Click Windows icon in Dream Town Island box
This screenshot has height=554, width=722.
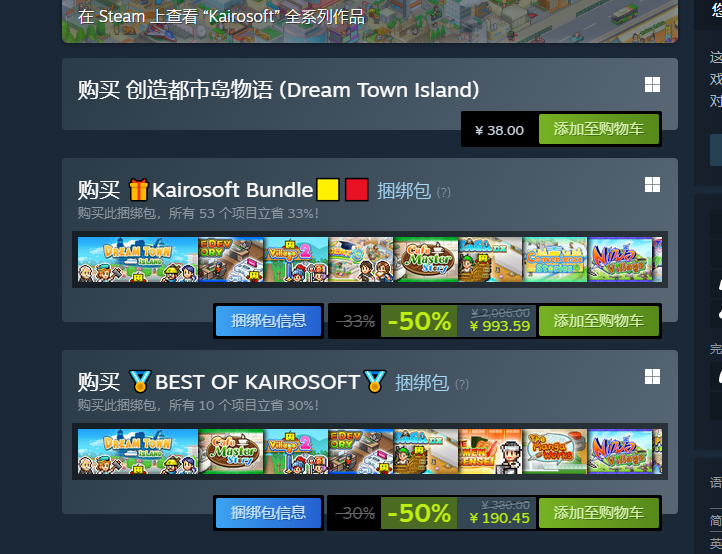coord(652,85)
